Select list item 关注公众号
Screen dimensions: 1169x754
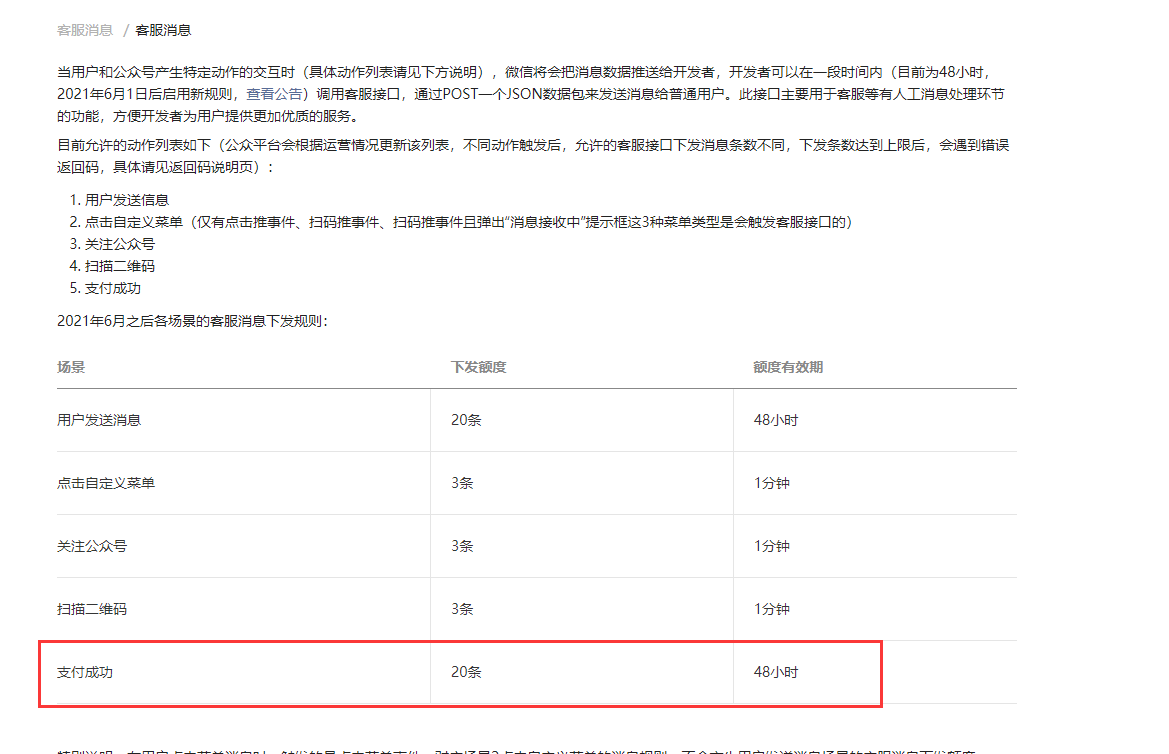[x=119, y=244]
